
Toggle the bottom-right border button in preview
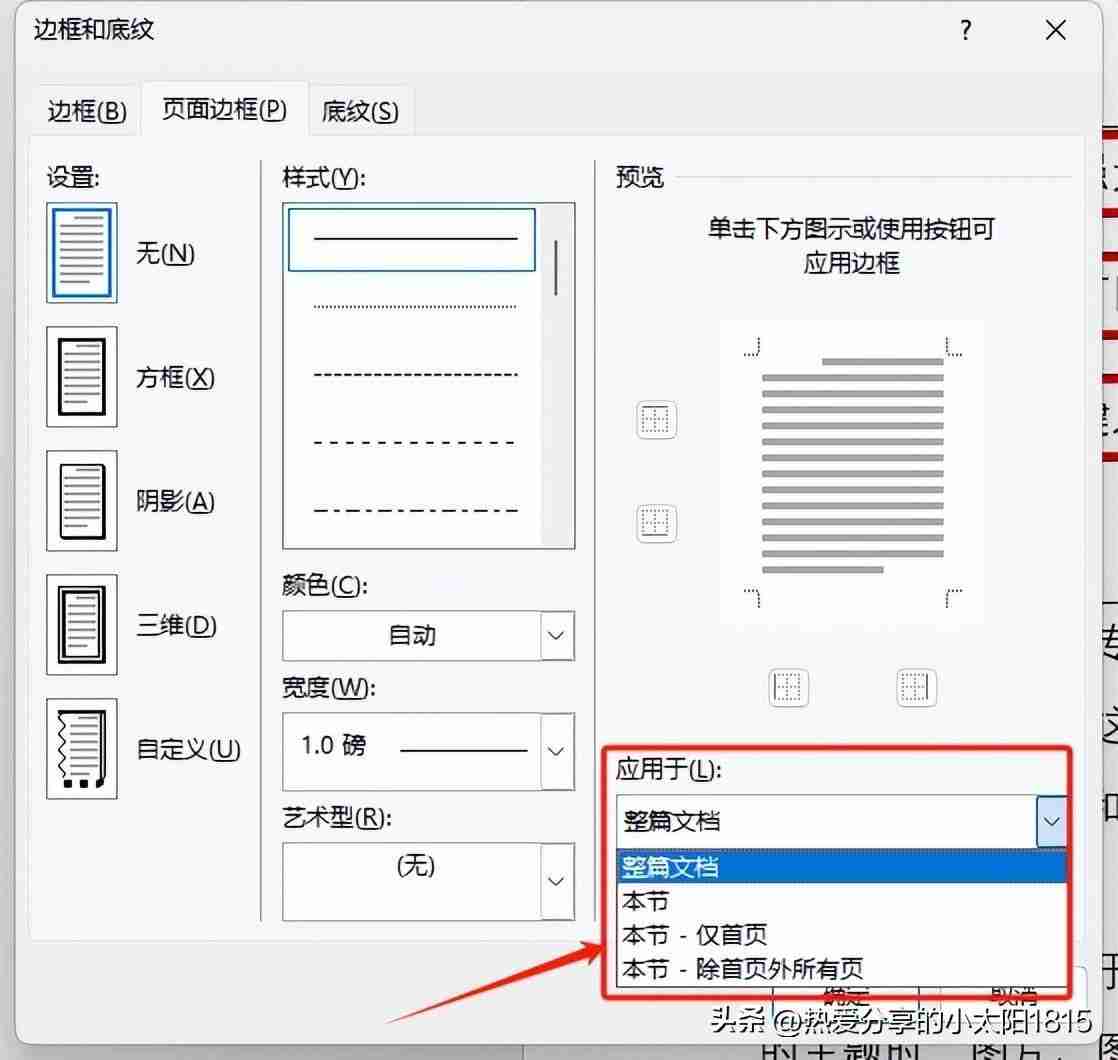tap(916, 687)
